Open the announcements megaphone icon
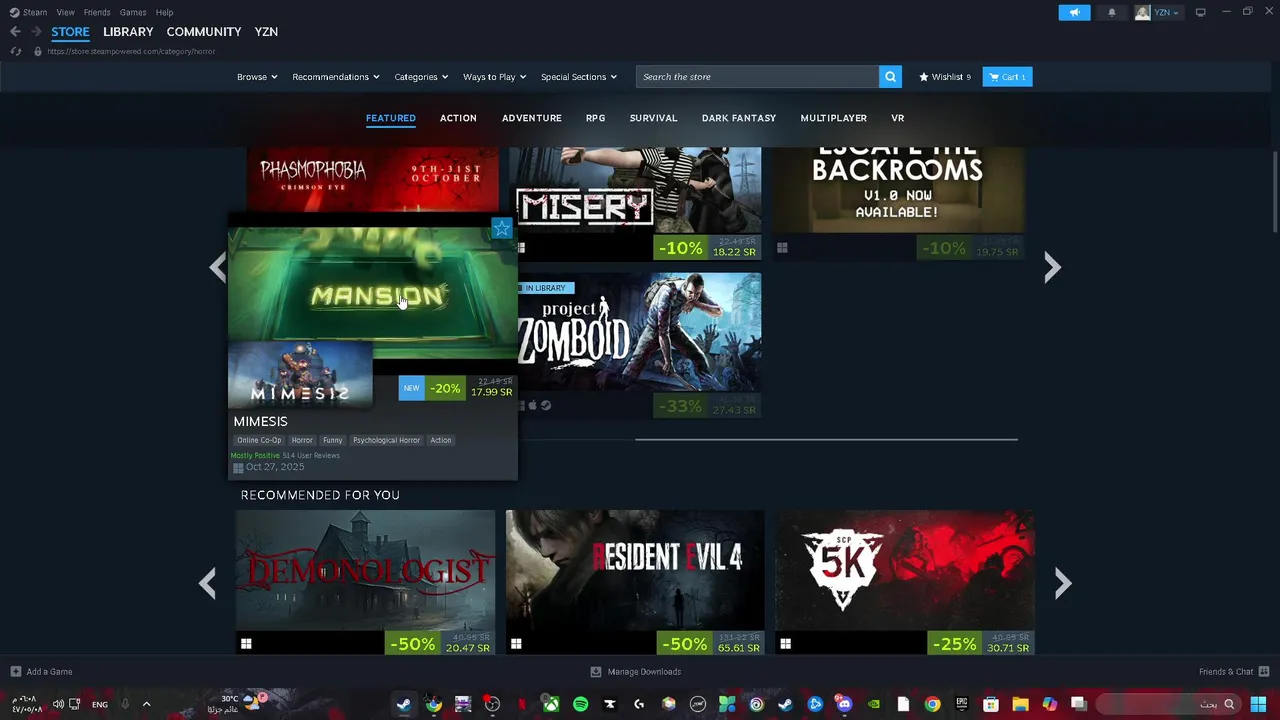Image resolution: width=1280 pixels, height=720 pixels. [1074, 12]
